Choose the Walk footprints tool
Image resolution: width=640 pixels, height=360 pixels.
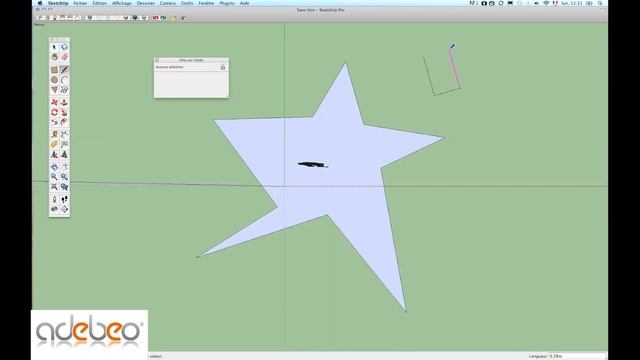click(x=64, y=199)
